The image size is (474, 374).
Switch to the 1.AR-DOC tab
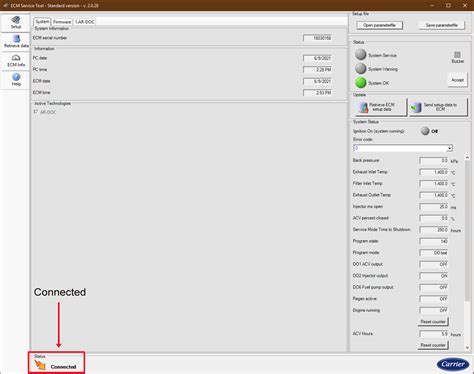pos(85,22)
